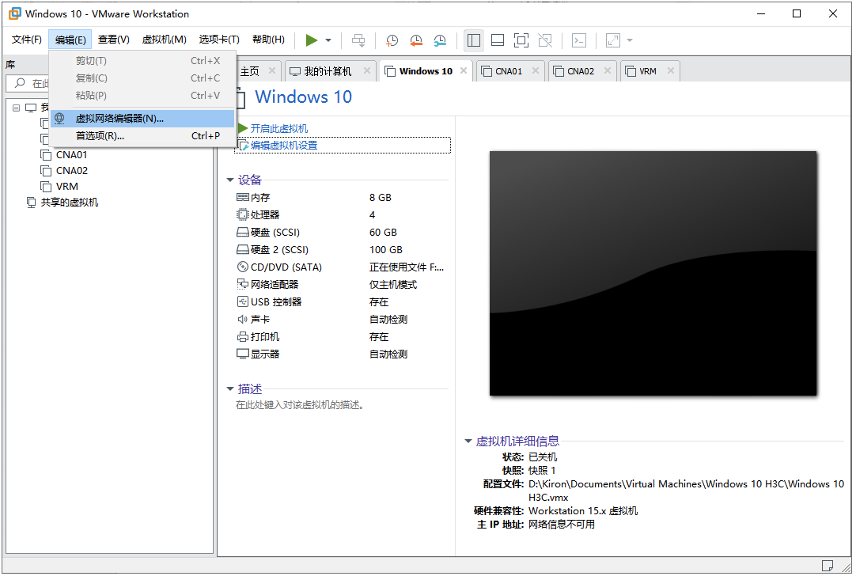Close the 我的计算机 tab
Screen dimensions: 856x576
[x=367, y=70]
